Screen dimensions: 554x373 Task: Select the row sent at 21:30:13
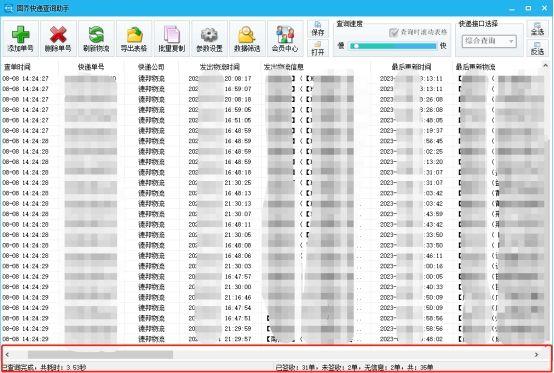272,203
